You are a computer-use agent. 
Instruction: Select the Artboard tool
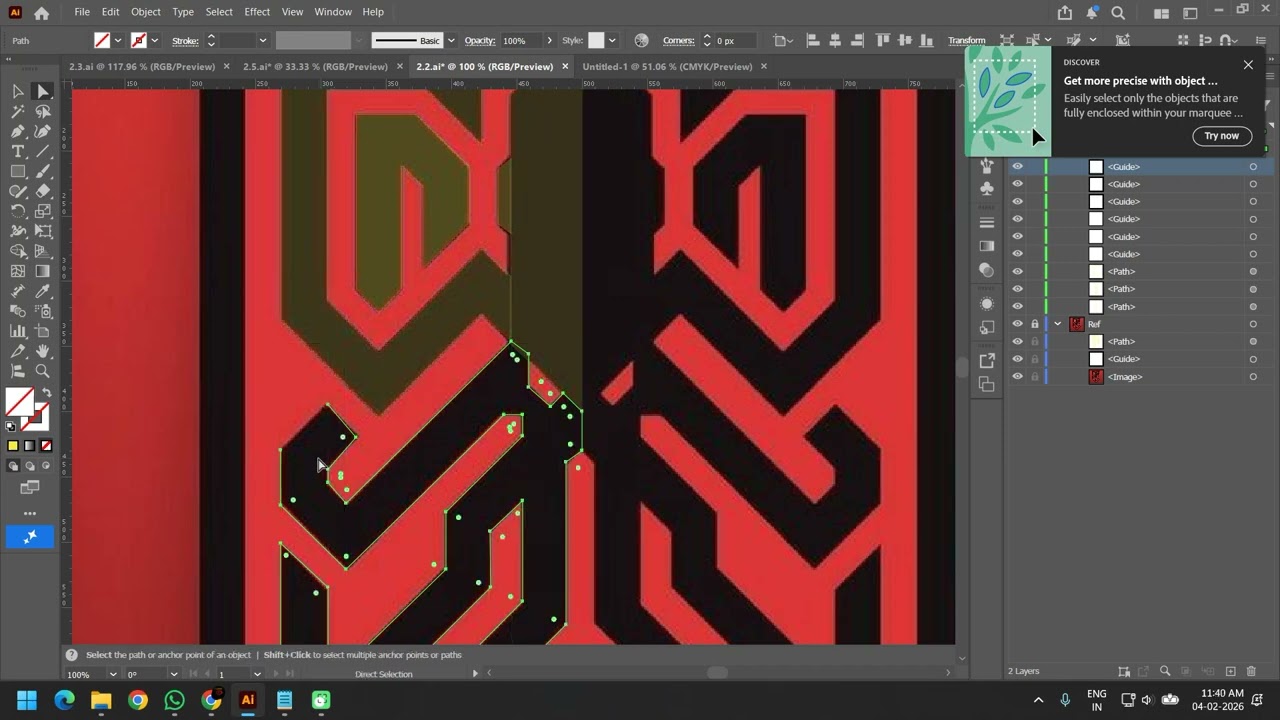pyautogui.click(x=43, y=331)
